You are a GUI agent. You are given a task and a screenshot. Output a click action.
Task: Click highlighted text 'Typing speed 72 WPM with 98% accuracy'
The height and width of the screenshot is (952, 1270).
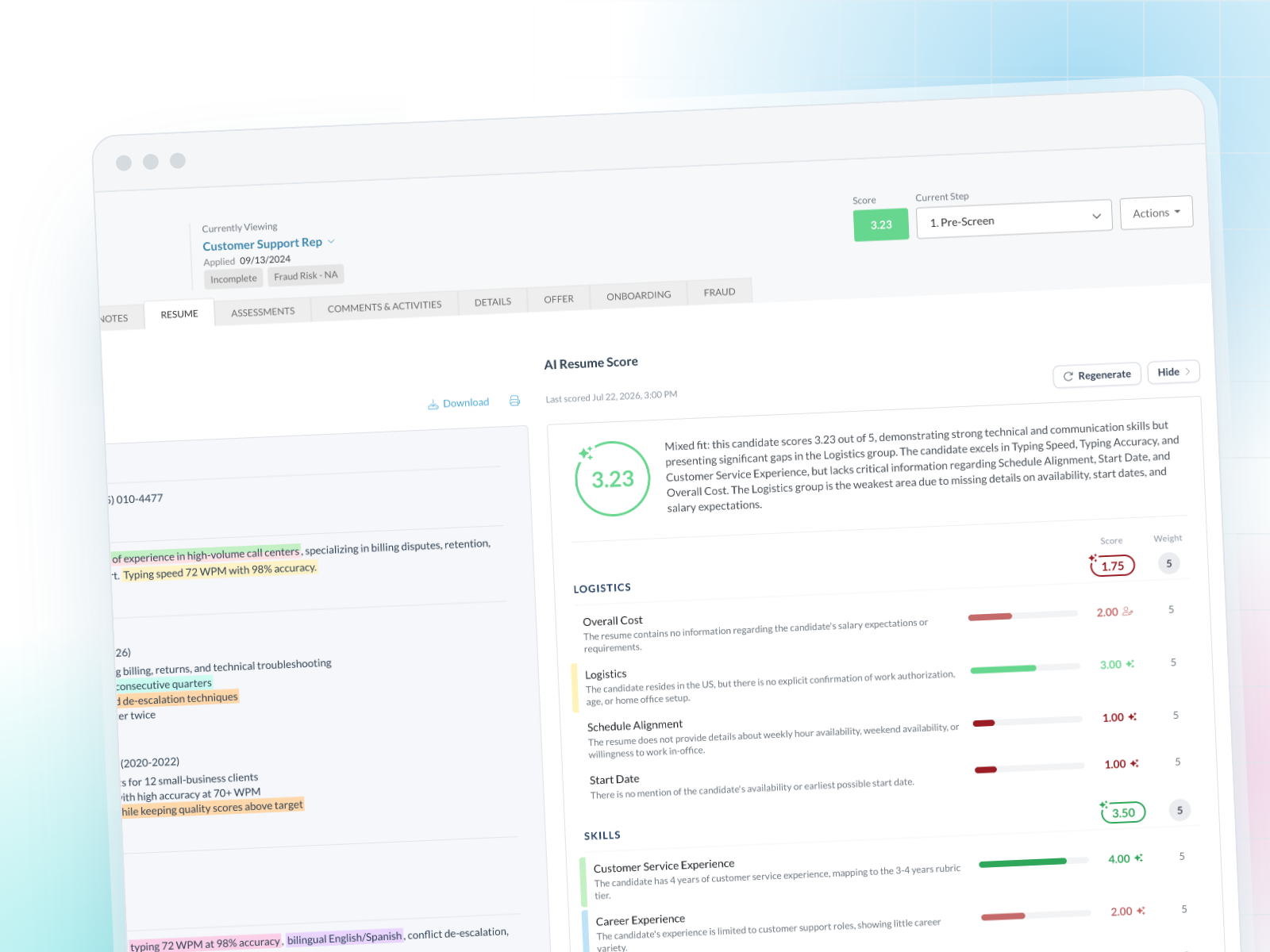pyautogui.click(x=220, y=571)
